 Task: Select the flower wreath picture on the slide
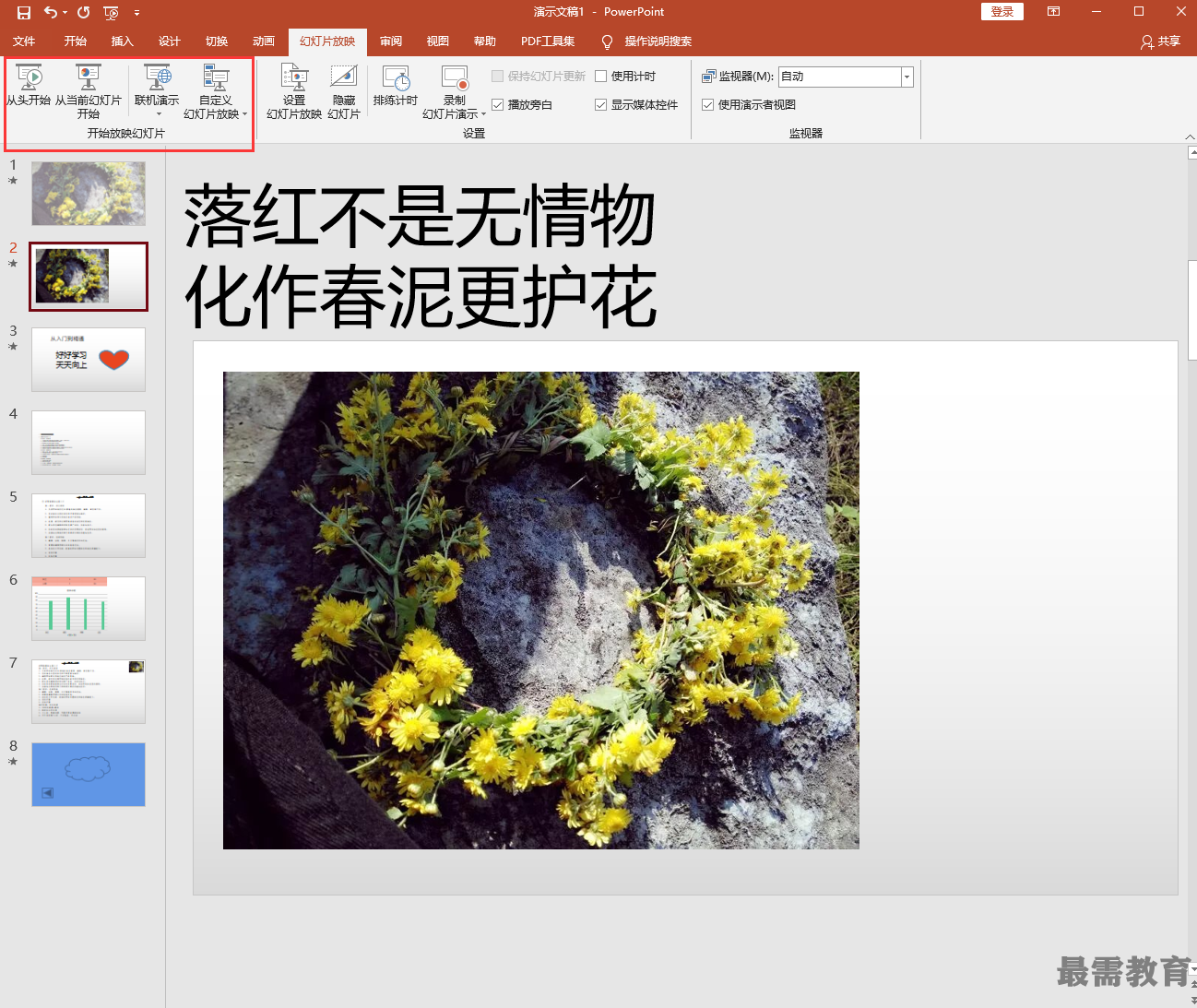[x=541, y=611]
